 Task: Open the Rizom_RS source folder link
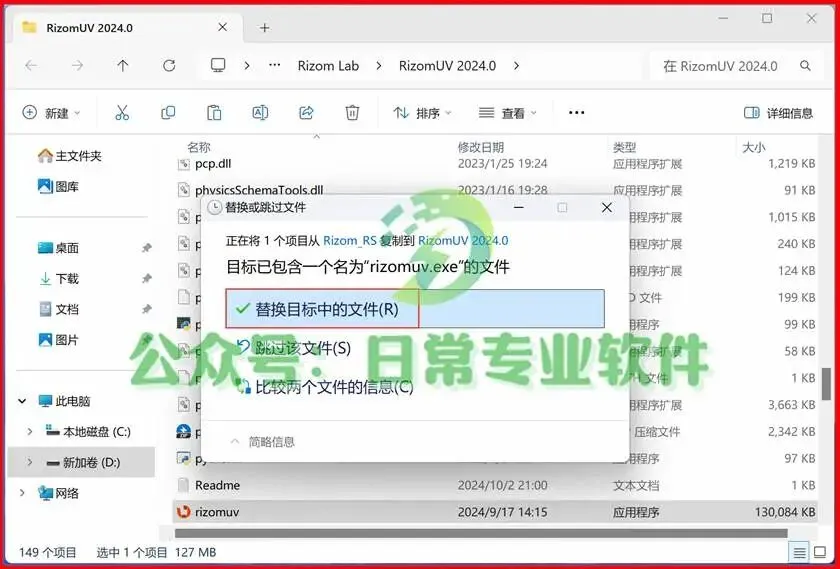pyautogui.click(x=350, y=241)
